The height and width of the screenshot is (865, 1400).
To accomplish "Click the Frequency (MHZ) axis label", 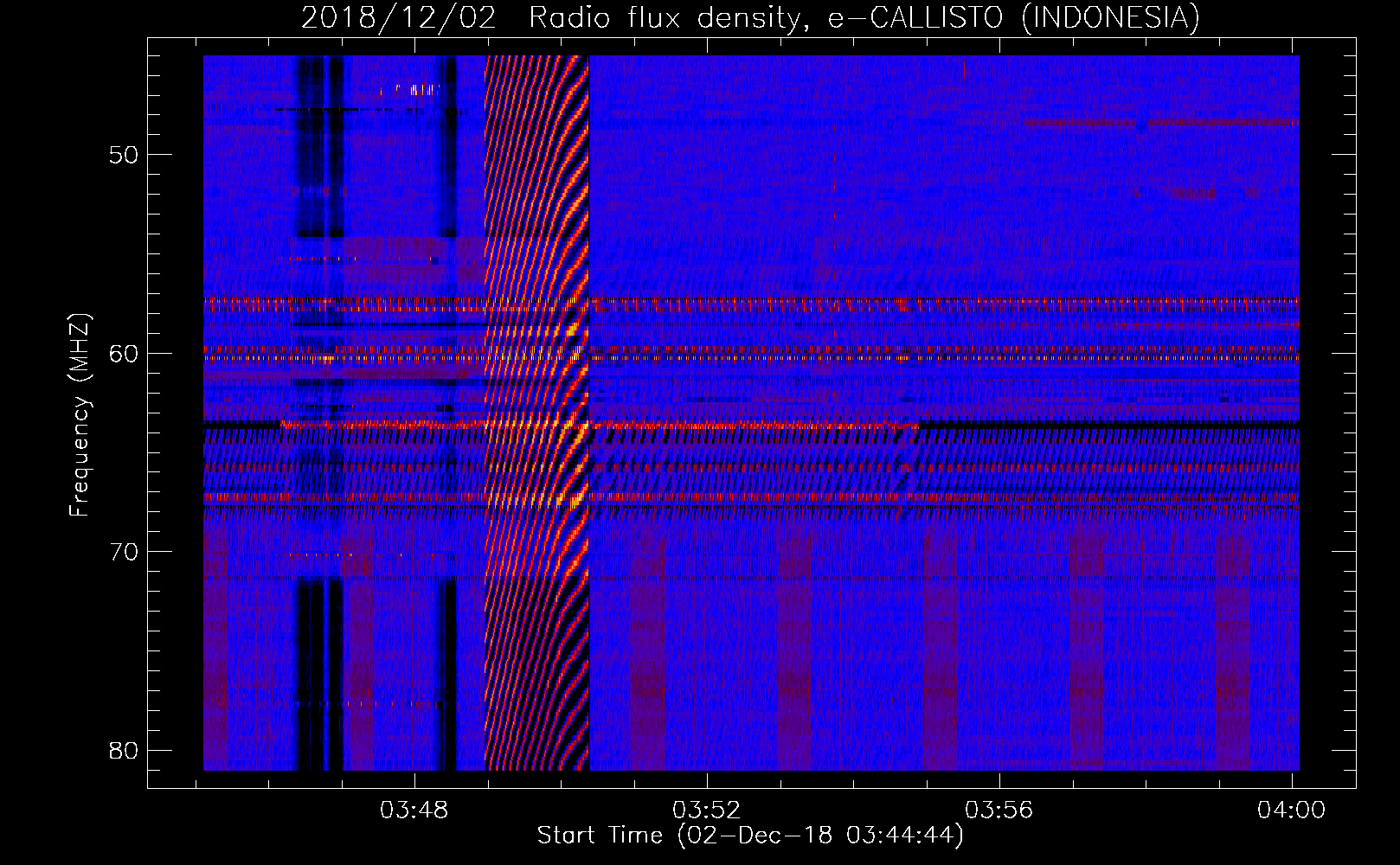I will click(79, 414).
